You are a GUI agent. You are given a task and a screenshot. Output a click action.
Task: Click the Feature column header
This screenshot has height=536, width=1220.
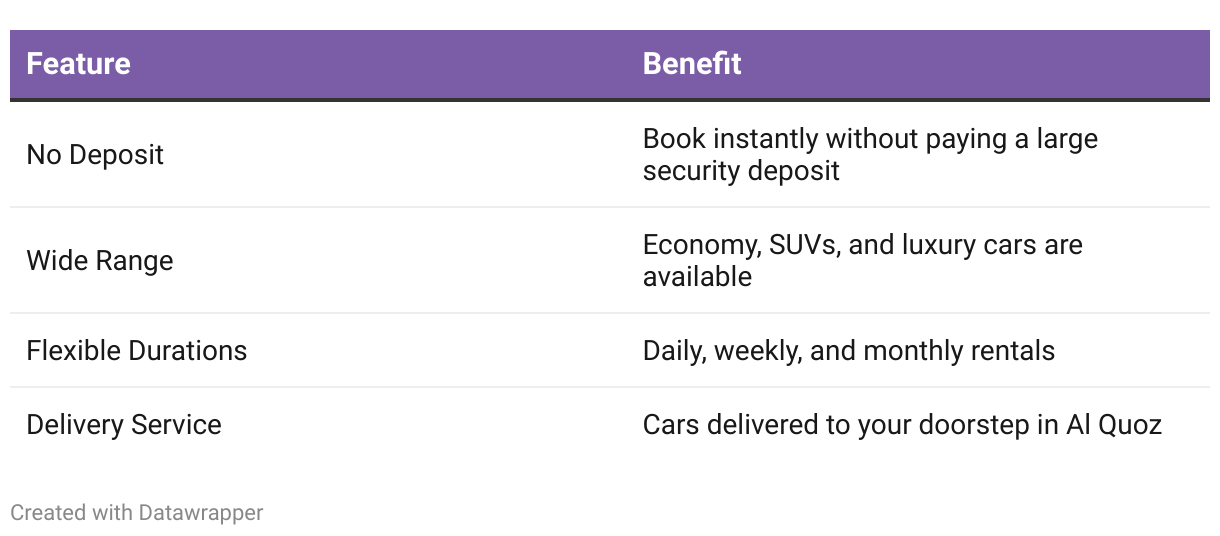(x=78, y=64)
